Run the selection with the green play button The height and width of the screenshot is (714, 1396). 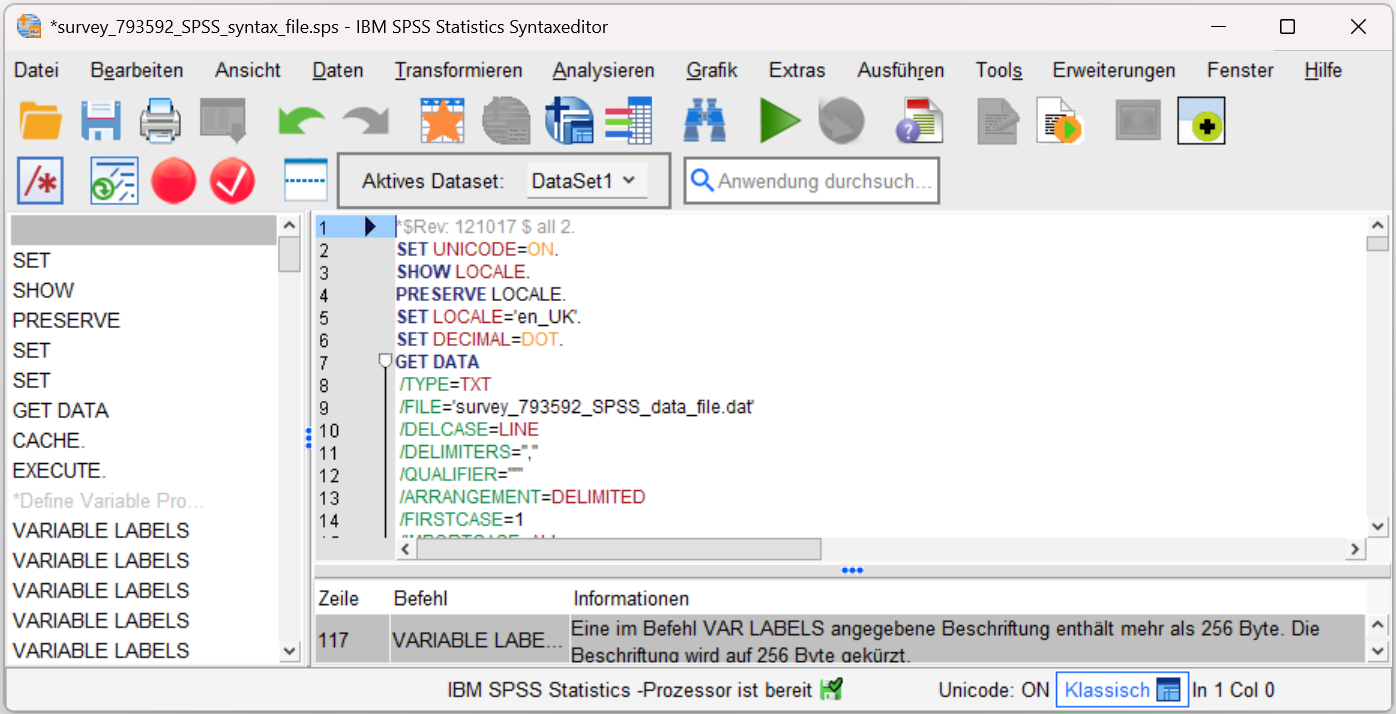pos(779,121)
